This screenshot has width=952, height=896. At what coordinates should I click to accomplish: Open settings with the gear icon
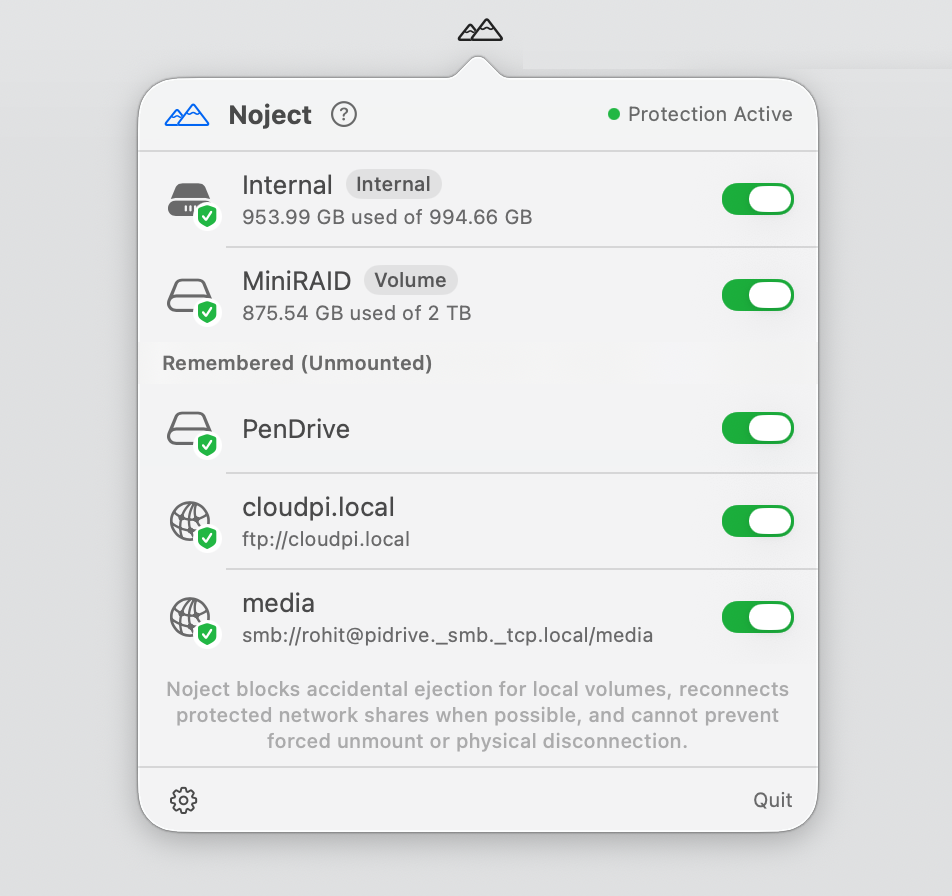(x=183, y=800)
